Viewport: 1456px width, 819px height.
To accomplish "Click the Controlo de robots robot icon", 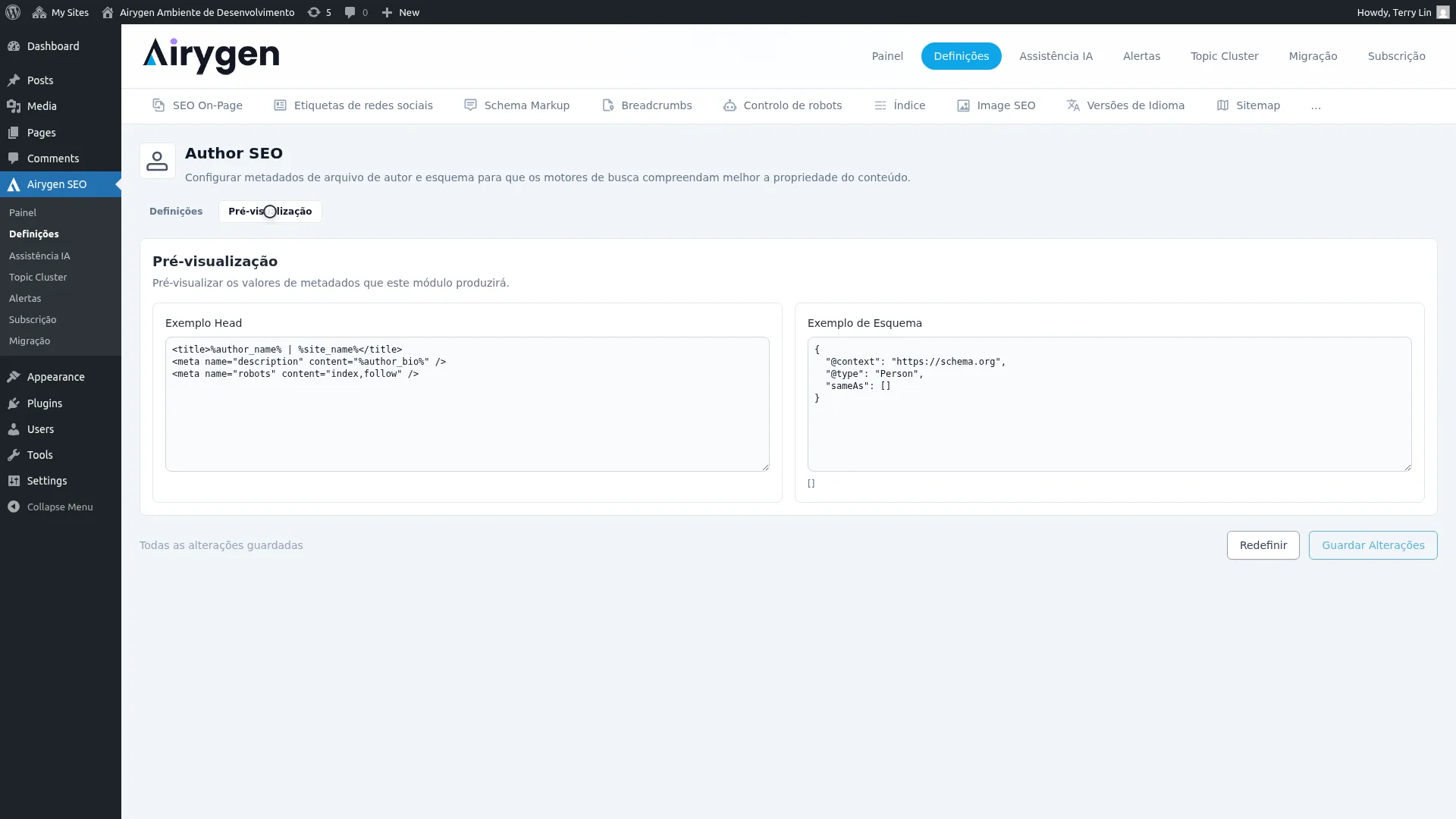I will pos(730,105).
